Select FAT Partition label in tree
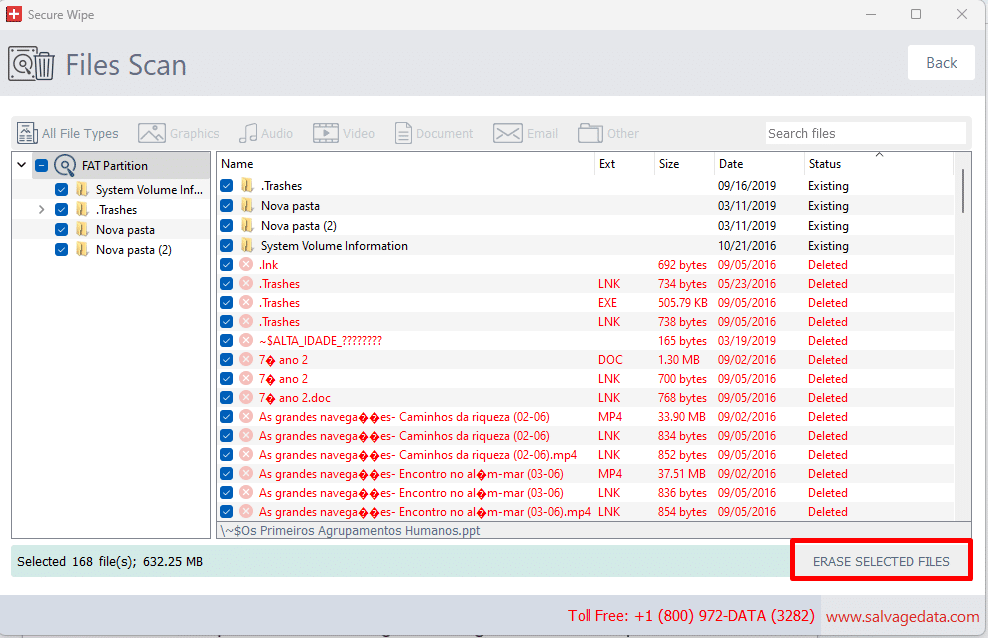988x638 pixels. coord(115,166)
